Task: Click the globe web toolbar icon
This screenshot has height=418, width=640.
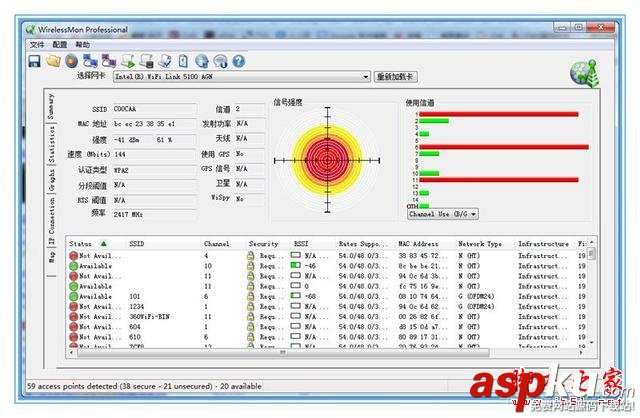Action: [202, 61]
